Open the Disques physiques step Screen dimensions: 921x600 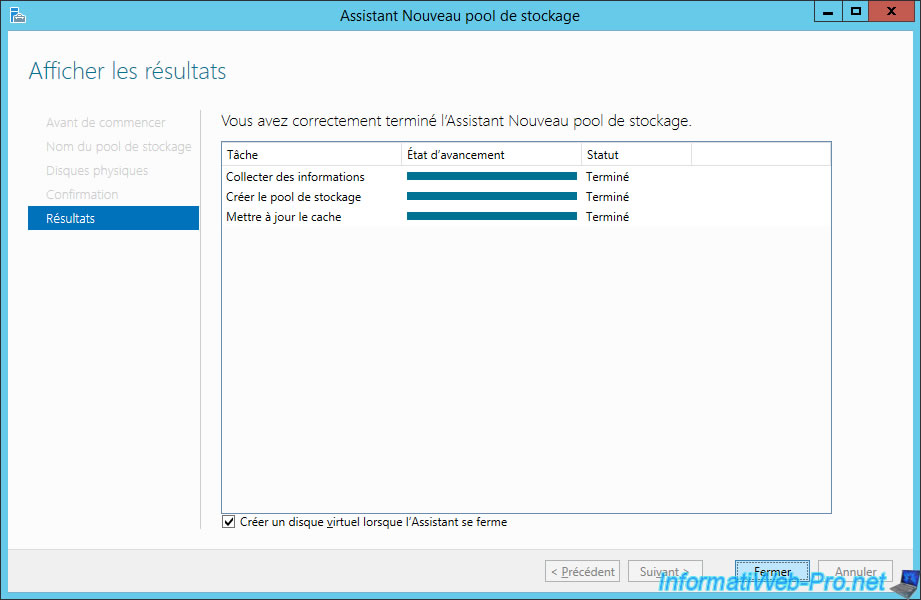coord(97,170)
